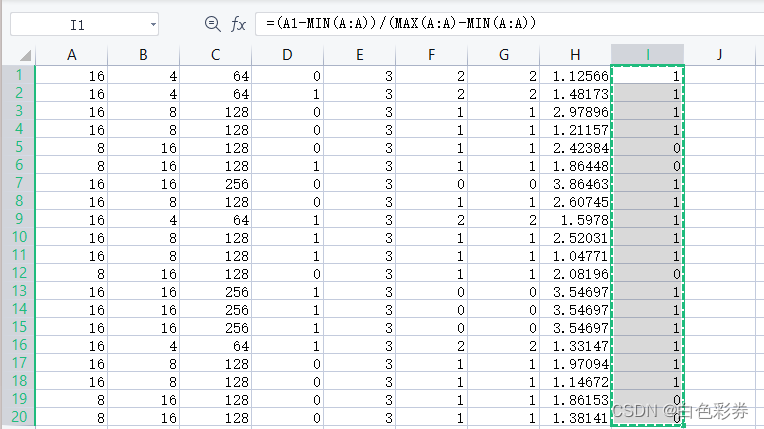764x429 pixels.
Task: Click the zoom magnifier icon by formula bar
Action: 212,23
